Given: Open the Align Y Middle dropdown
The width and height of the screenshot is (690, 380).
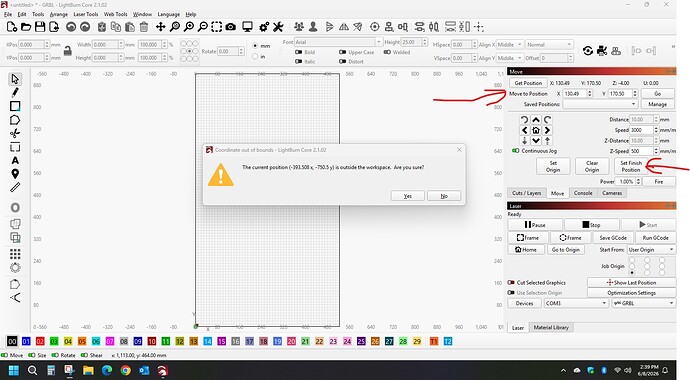Looking at the screenshot, I should click(510, 58).
